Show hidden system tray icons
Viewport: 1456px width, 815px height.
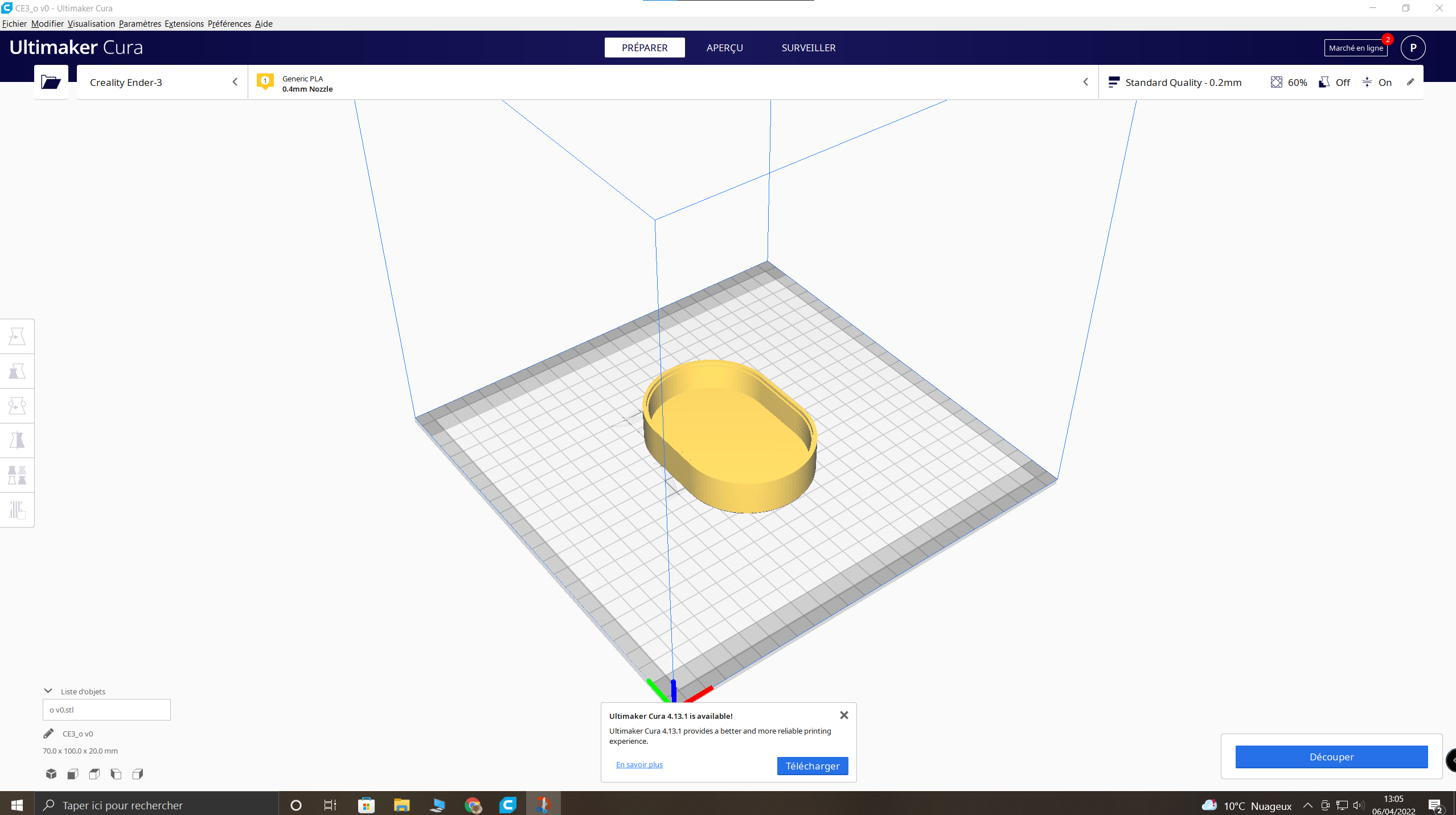[x=1307, y=805]
